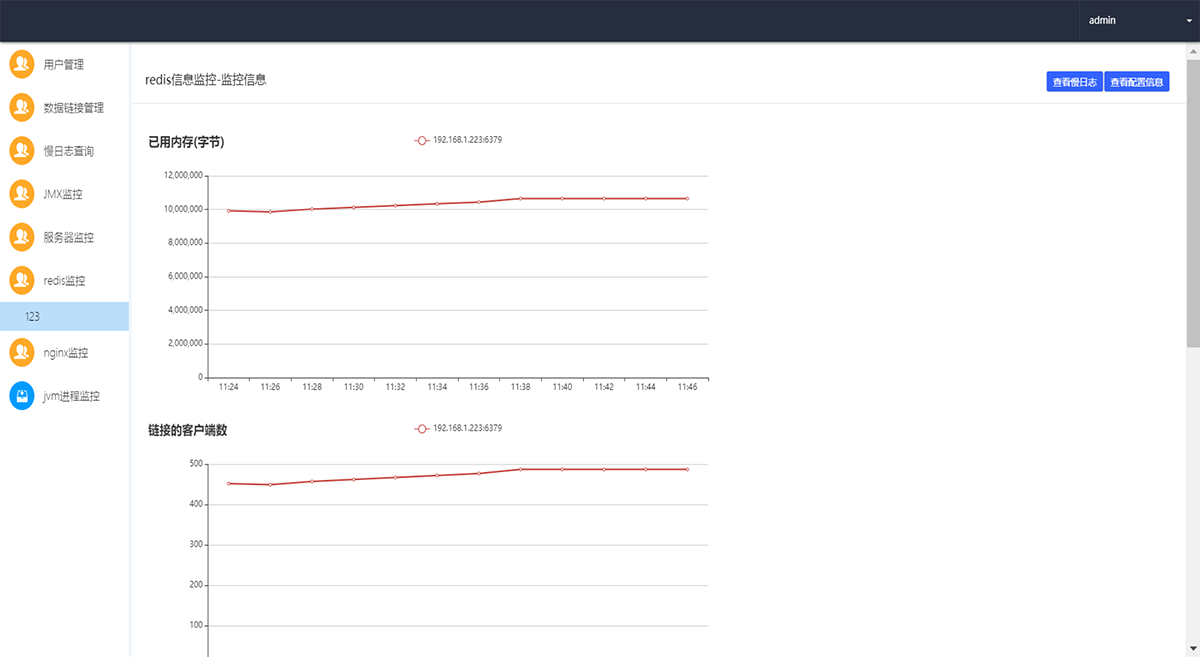Screen dimensions: 1200x657
Task: Click the nginx监控 sidebar icon
Action: (x=22, y=353)
